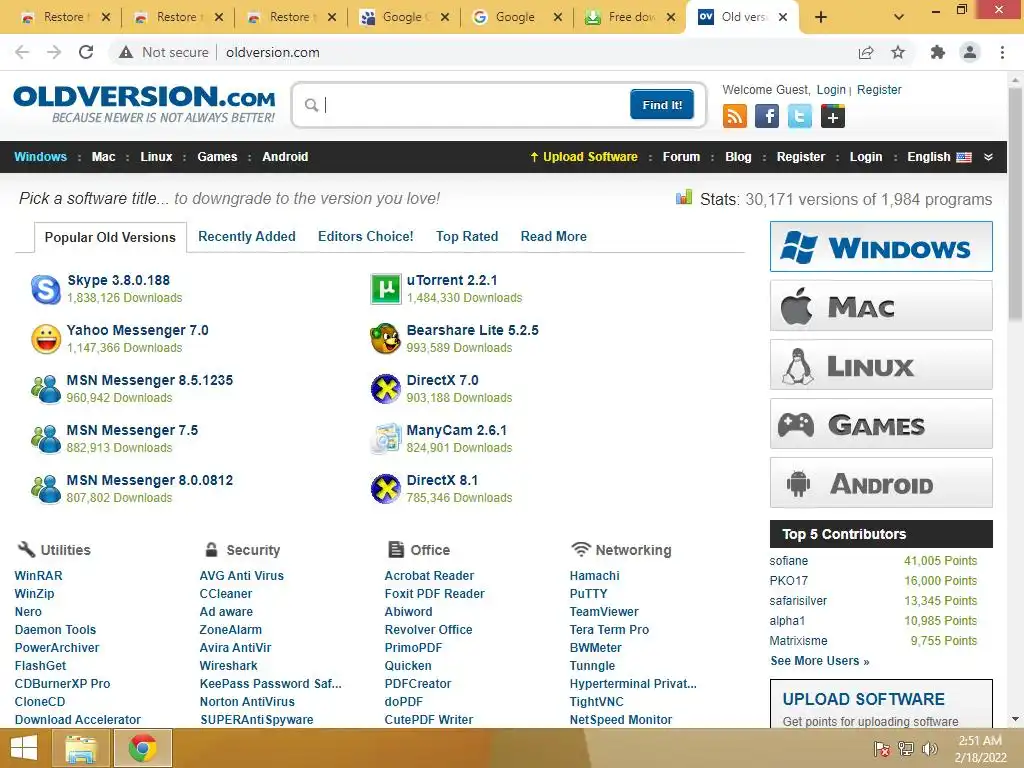1024x768 pixels.
Task: Open a new browser tab with the plus button
Action: (821, 18)
